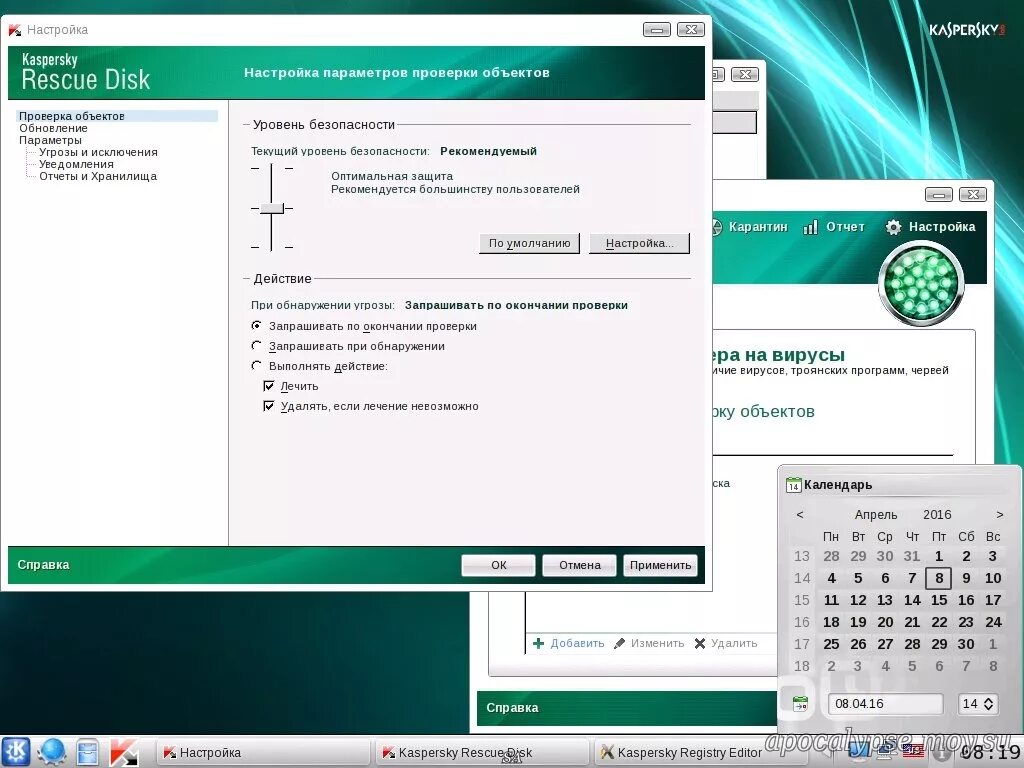This screenshot has width=1024, height=768.
Task: Launch the globe web browser icon in taskbar
Action: [51, 752]
